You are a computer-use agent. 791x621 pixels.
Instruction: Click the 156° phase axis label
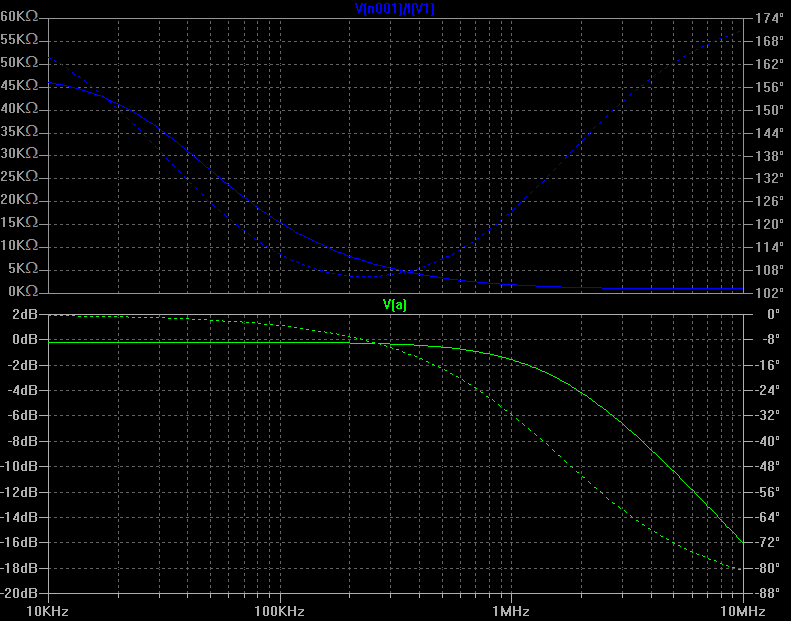[769, 87]
